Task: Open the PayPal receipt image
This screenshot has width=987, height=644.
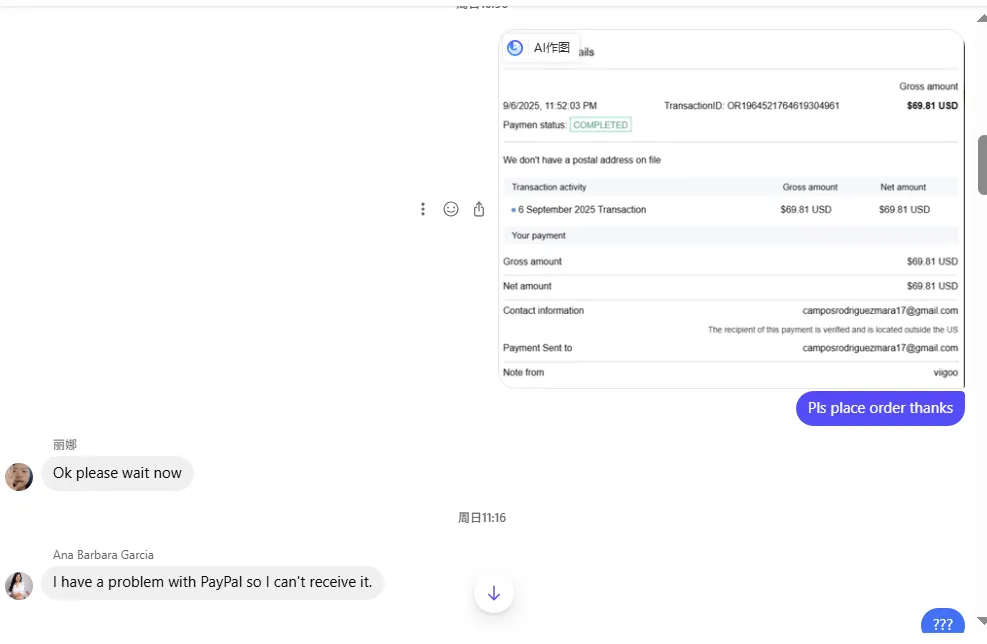Action: point(730,230)
